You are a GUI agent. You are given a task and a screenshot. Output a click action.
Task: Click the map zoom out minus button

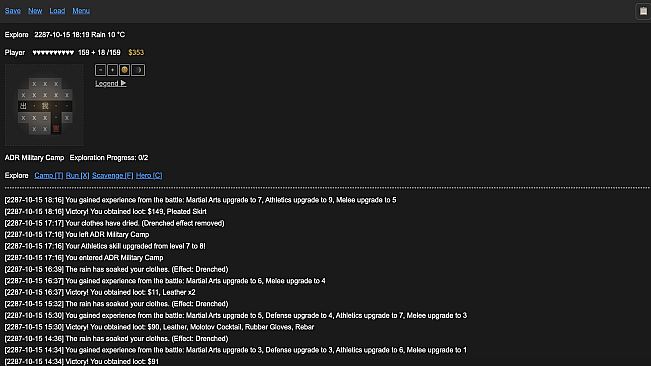click(100, 70)
